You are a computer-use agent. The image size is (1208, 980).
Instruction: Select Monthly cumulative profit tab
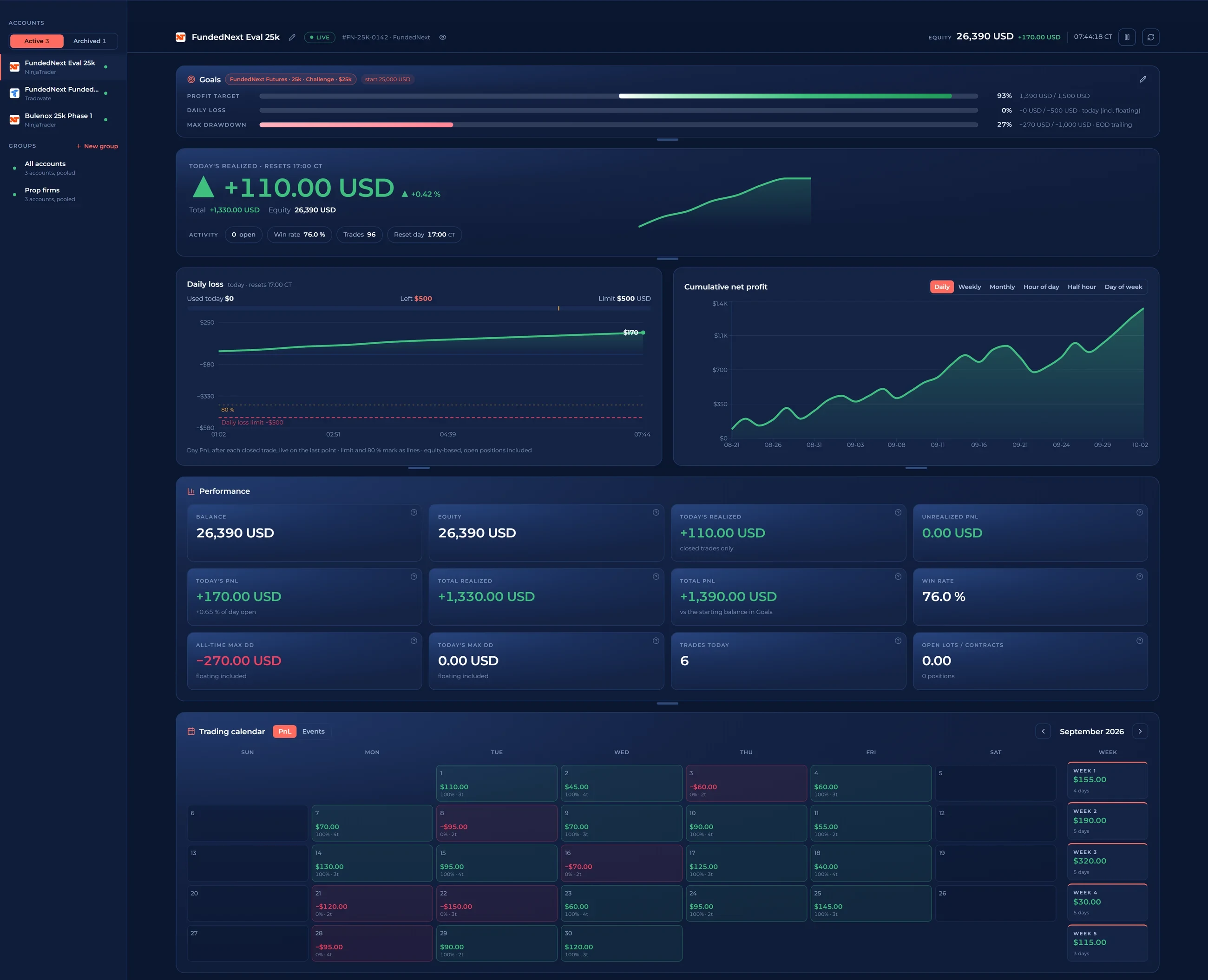[x=1002, y=287]
